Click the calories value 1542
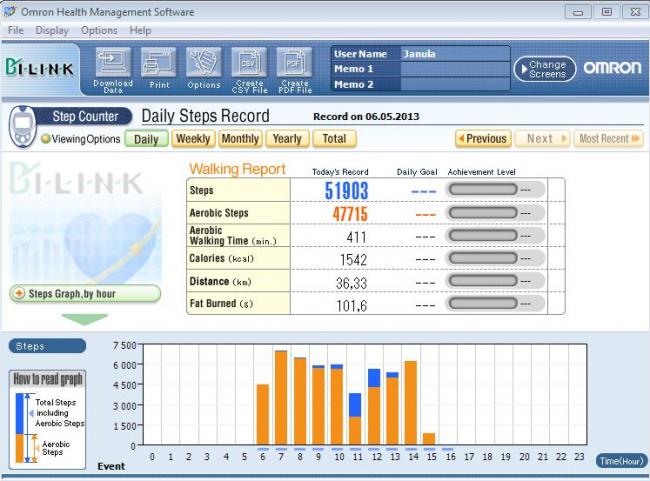 point(353,260)
